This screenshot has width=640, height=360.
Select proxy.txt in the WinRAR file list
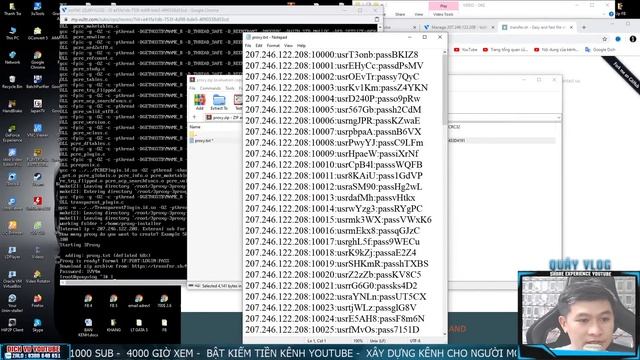pos(203,140)
